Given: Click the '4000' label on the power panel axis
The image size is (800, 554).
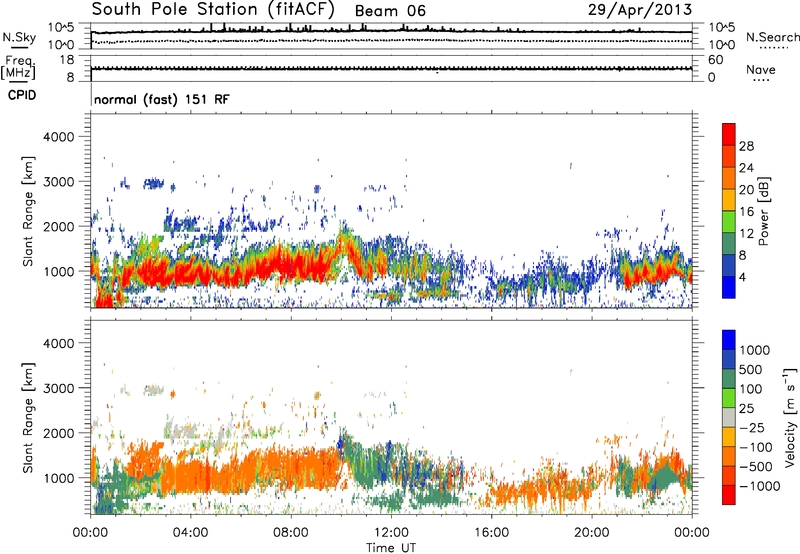Looking at the screenshot, I should [x=59, y=137].
